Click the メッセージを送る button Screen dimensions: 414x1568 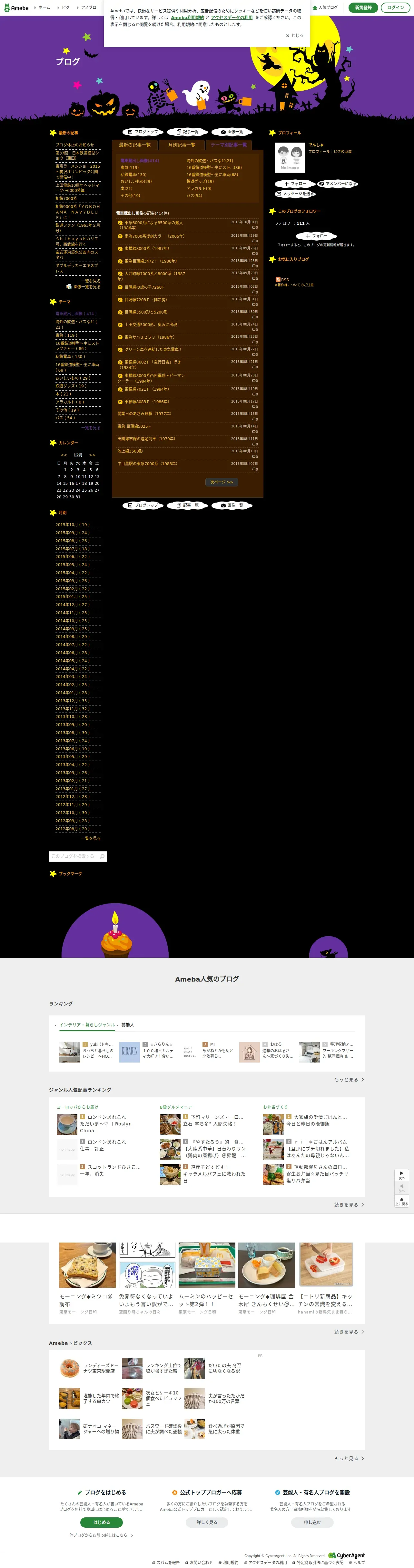(295, 194)
